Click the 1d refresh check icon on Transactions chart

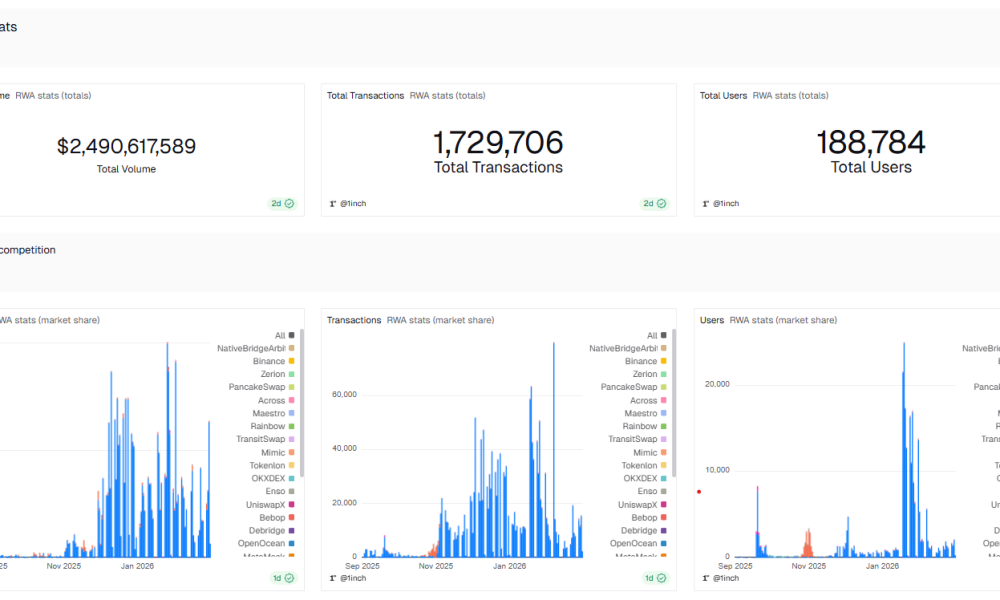[661, 578]
